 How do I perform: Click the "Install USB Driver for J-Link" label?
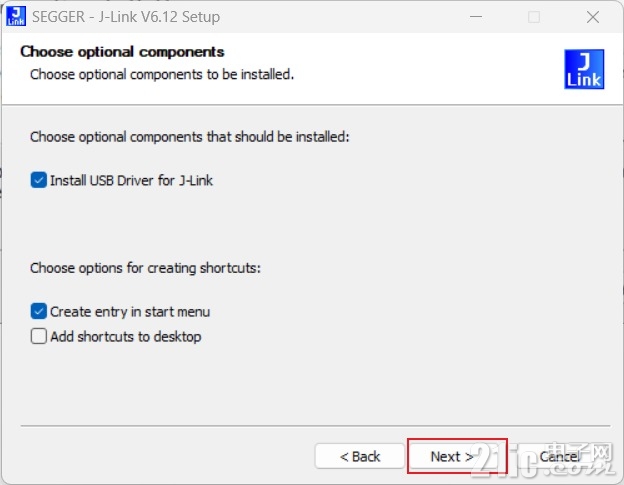[x=131, y=180]
